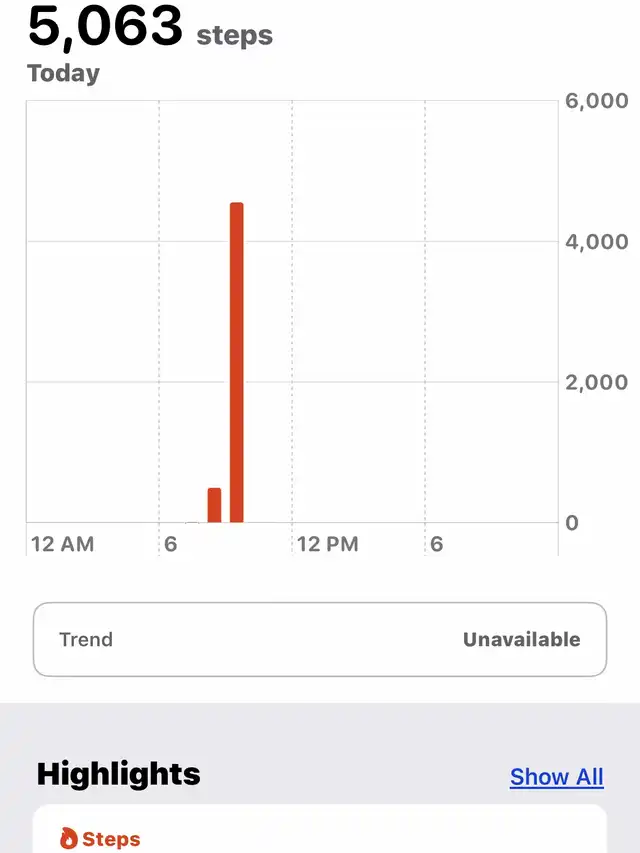The width and height of the screenshot is (640, 853).
Task: Tap the 4,000 y-axis label
Action: click(596, 242)
